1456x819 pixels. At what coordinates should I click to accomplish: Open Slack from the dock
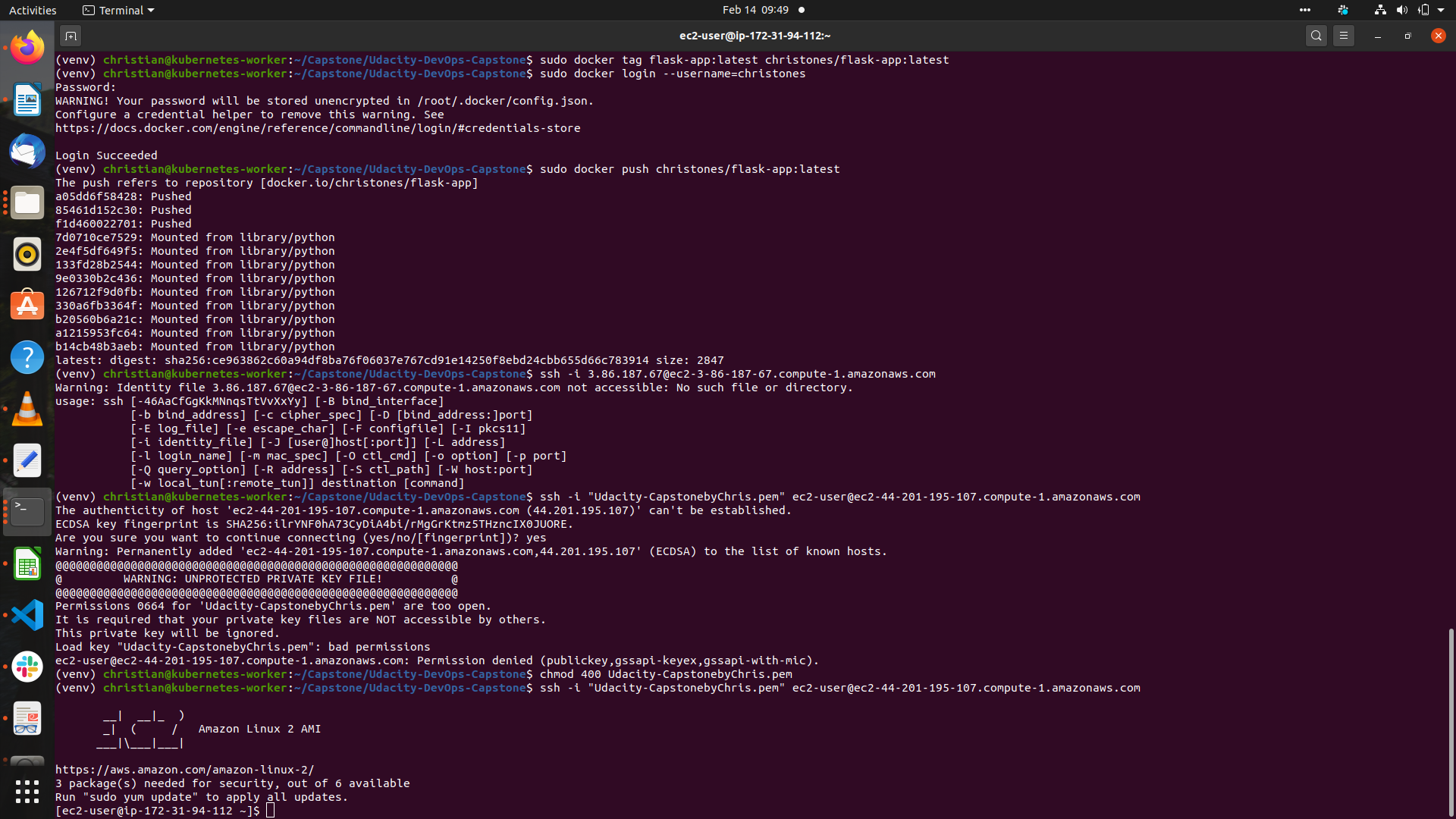[x=27, y=667]
